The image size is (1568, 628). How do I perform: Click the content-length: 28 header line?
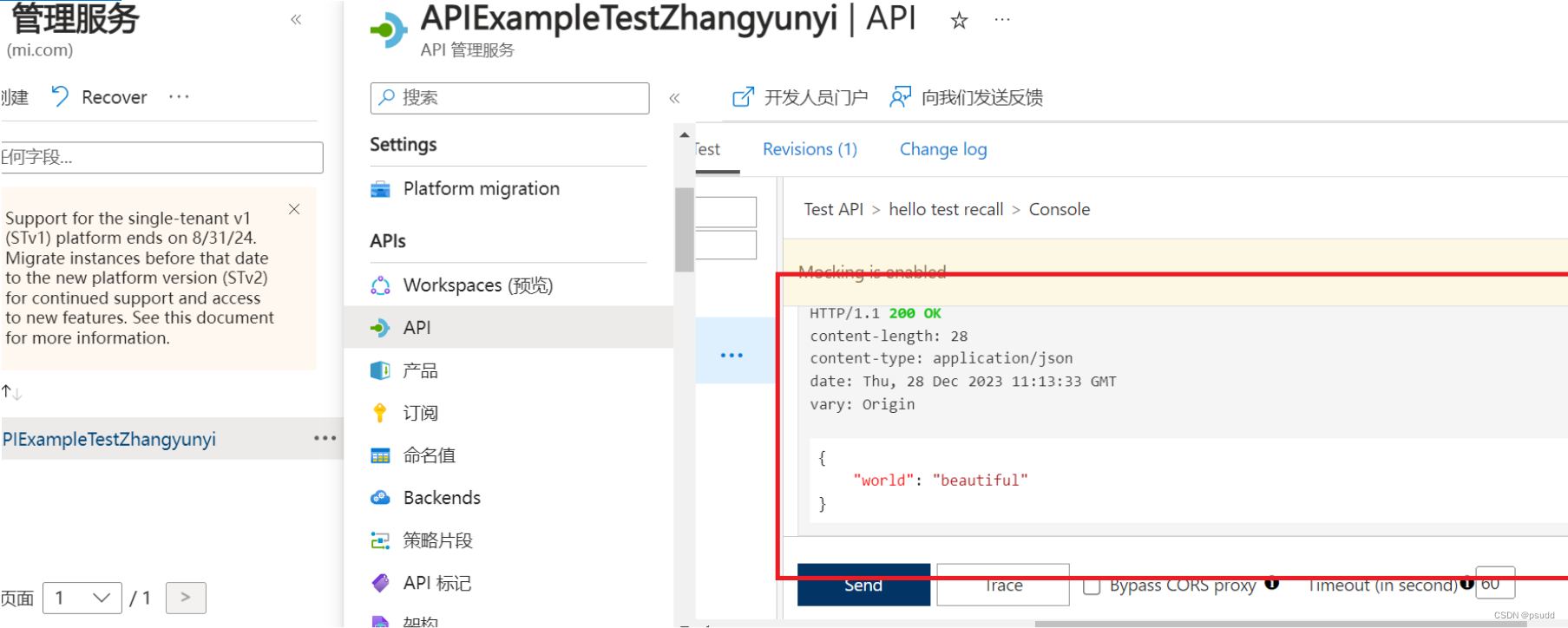click(889, 336)
